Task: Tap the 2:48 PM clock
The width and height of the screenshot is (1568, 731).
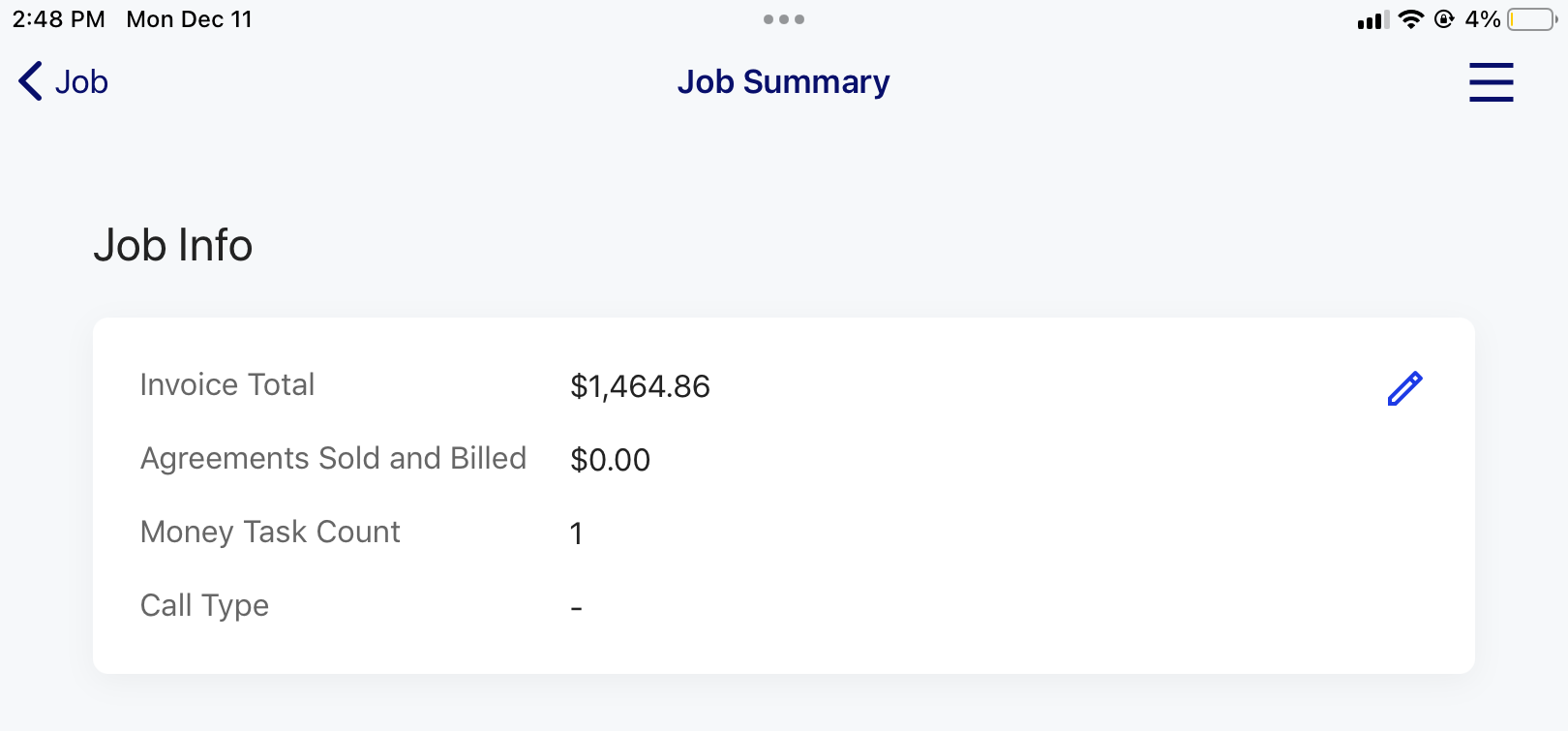Action: point(58,19)
